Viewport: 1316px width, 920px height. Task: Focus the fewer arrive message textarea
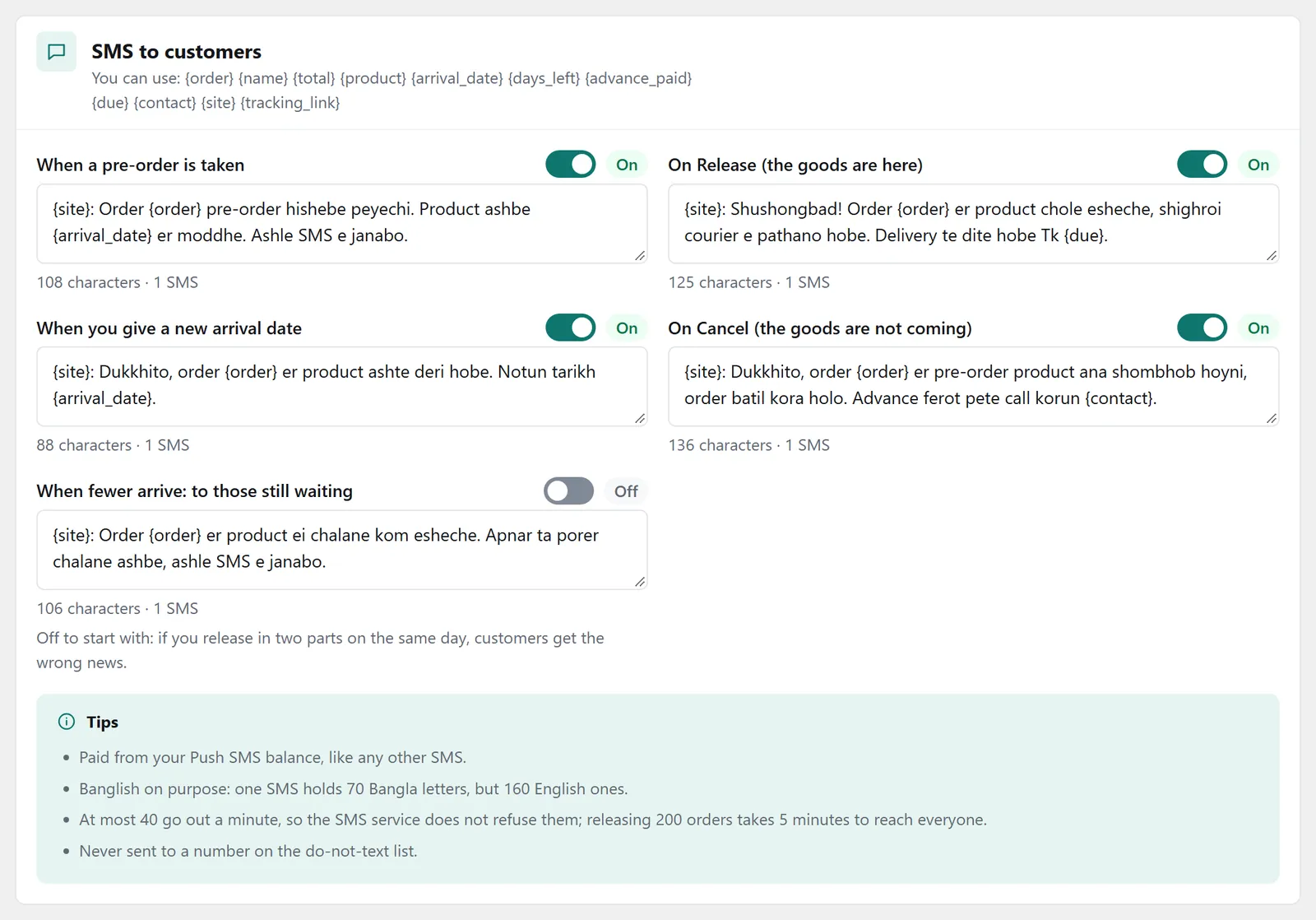342,550
